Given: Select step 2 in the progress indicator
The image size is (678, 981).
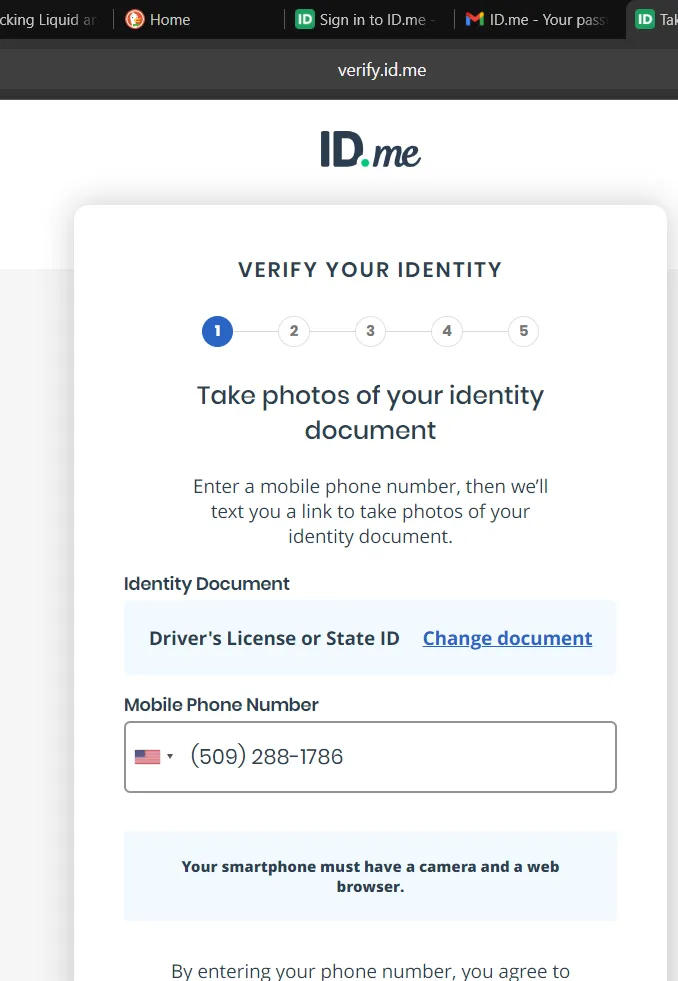Looking at the screenshot, I should click(294, 331).
